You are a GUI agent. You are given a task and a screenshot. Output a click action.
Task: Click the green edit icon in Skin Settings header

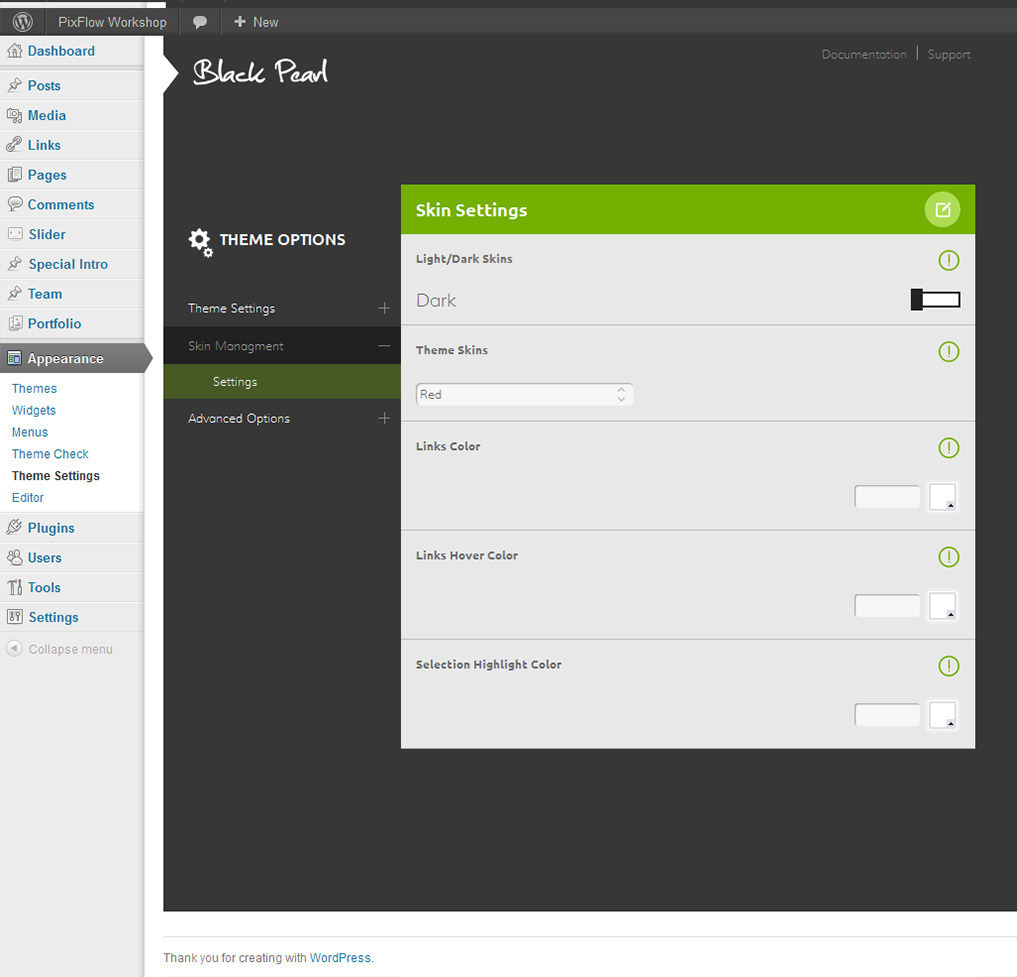point(942,210)
